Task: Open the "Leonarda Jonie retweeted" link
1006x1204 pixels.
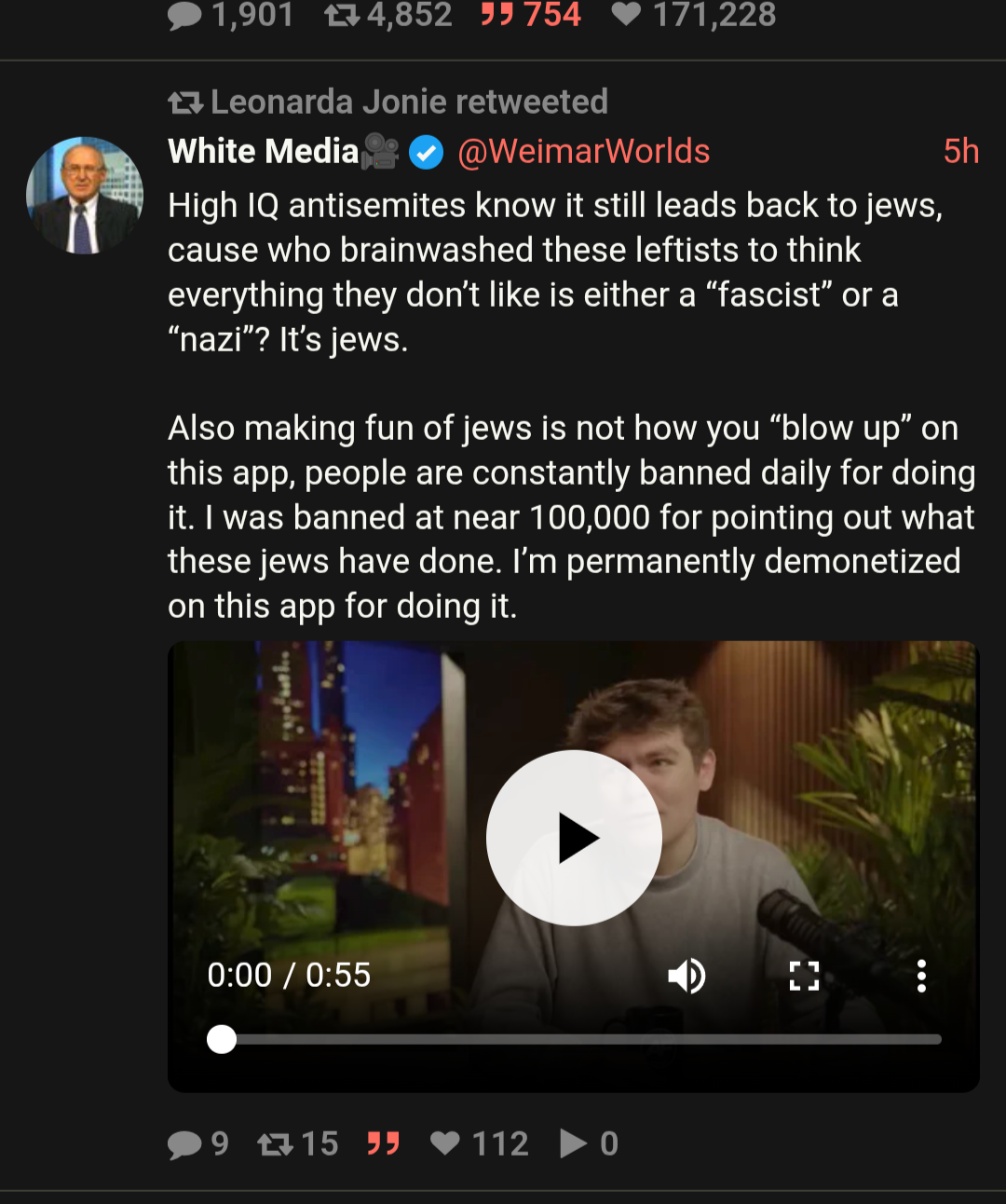Action: click(408, 102)
